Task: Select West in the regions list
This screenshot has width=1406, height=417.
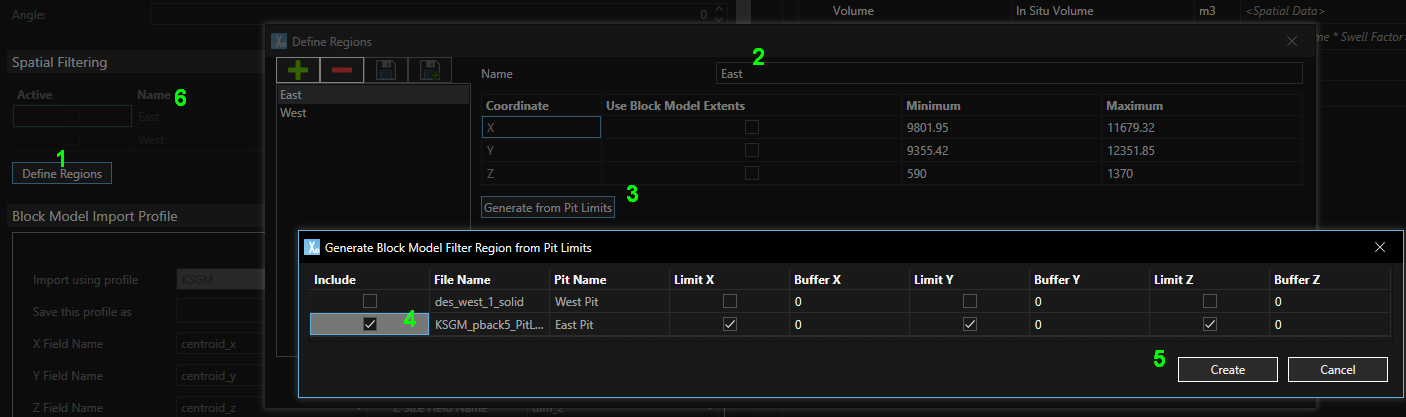Action: (294, 113)
